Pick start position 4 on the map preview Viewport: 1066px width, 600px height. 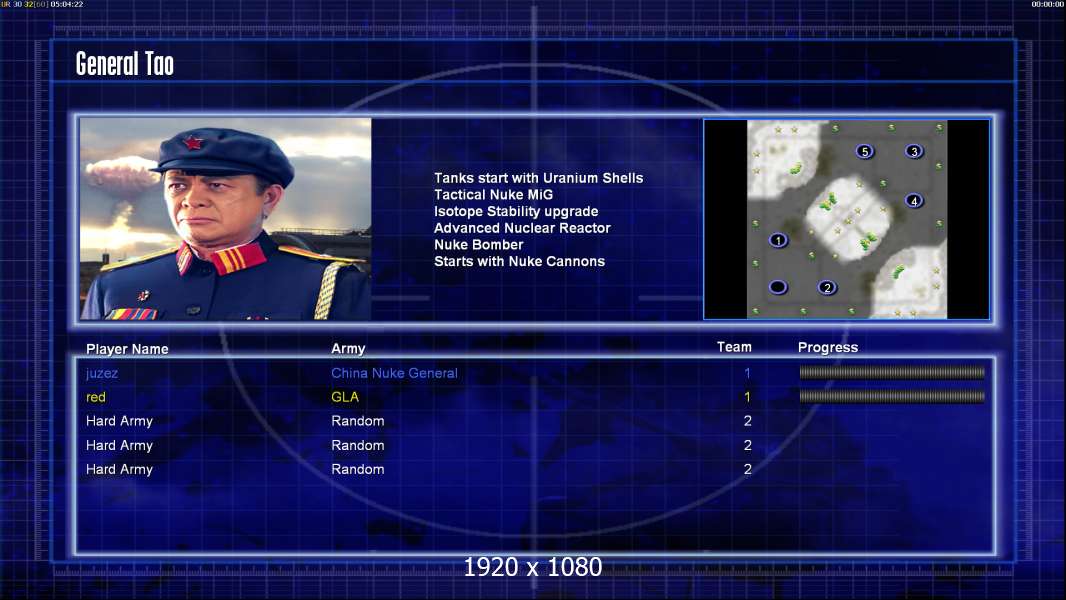pyautogui.click(x=914, y=201)
